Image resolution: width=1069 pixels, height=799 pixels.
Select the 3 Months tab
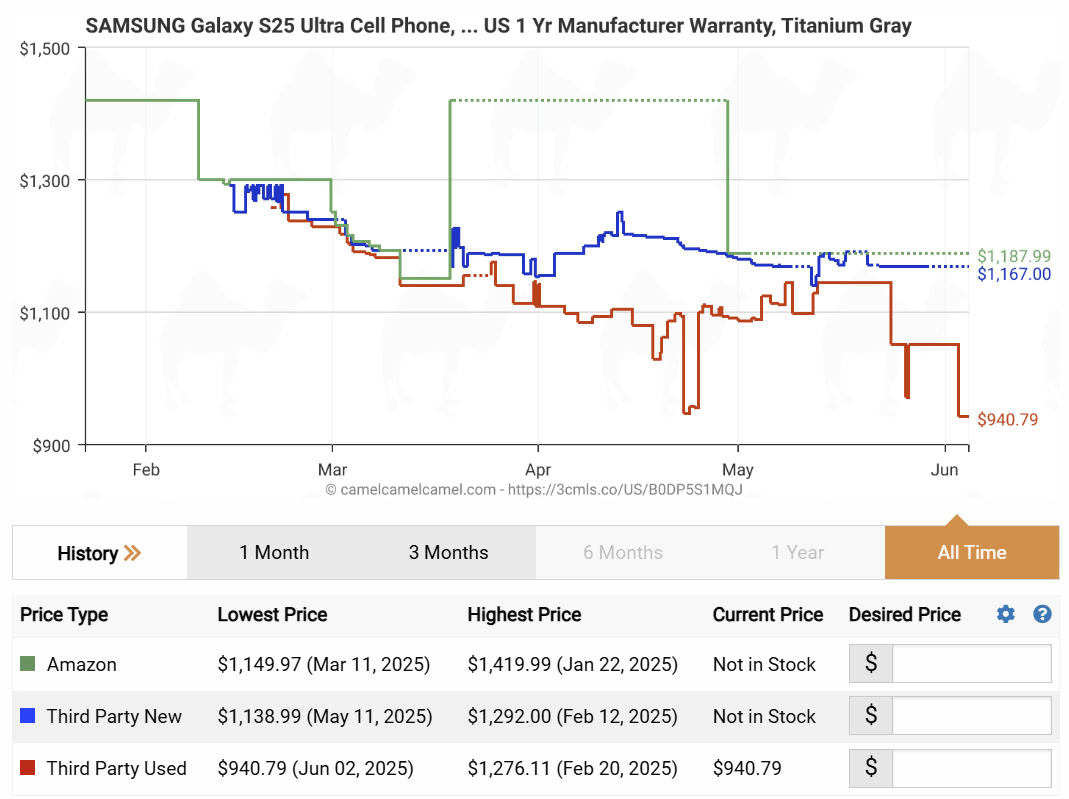coord(448,552)
